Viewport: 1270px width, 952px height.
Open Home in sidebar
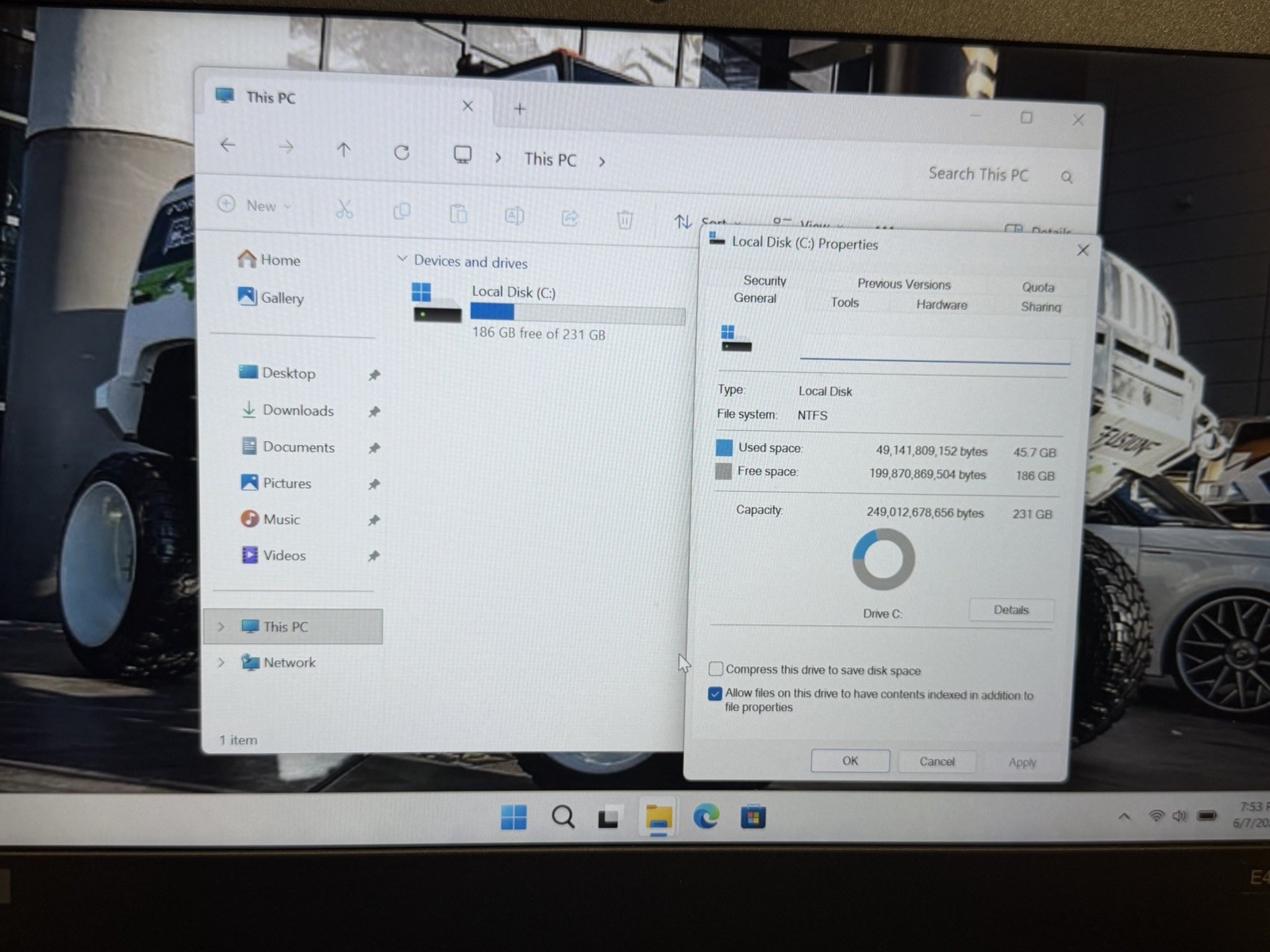269,259
